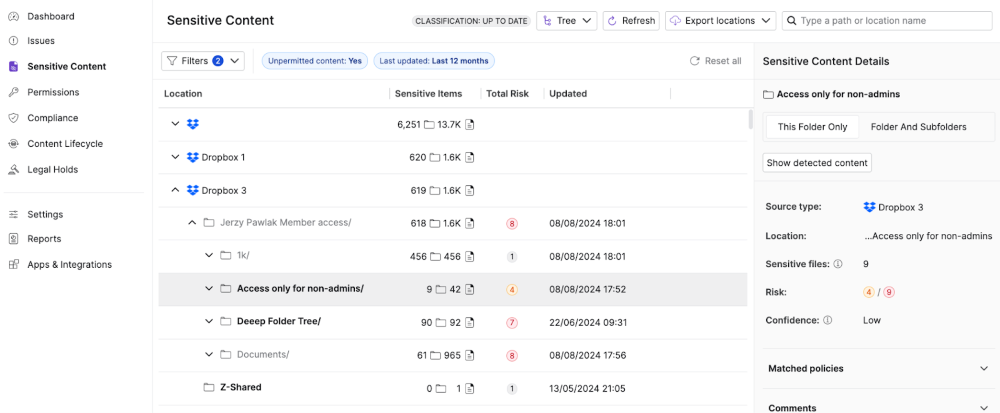Click Sensitive files info icon
Image resolution: width=1000 pixels, height=413 pixels.
tap(838, 264)
